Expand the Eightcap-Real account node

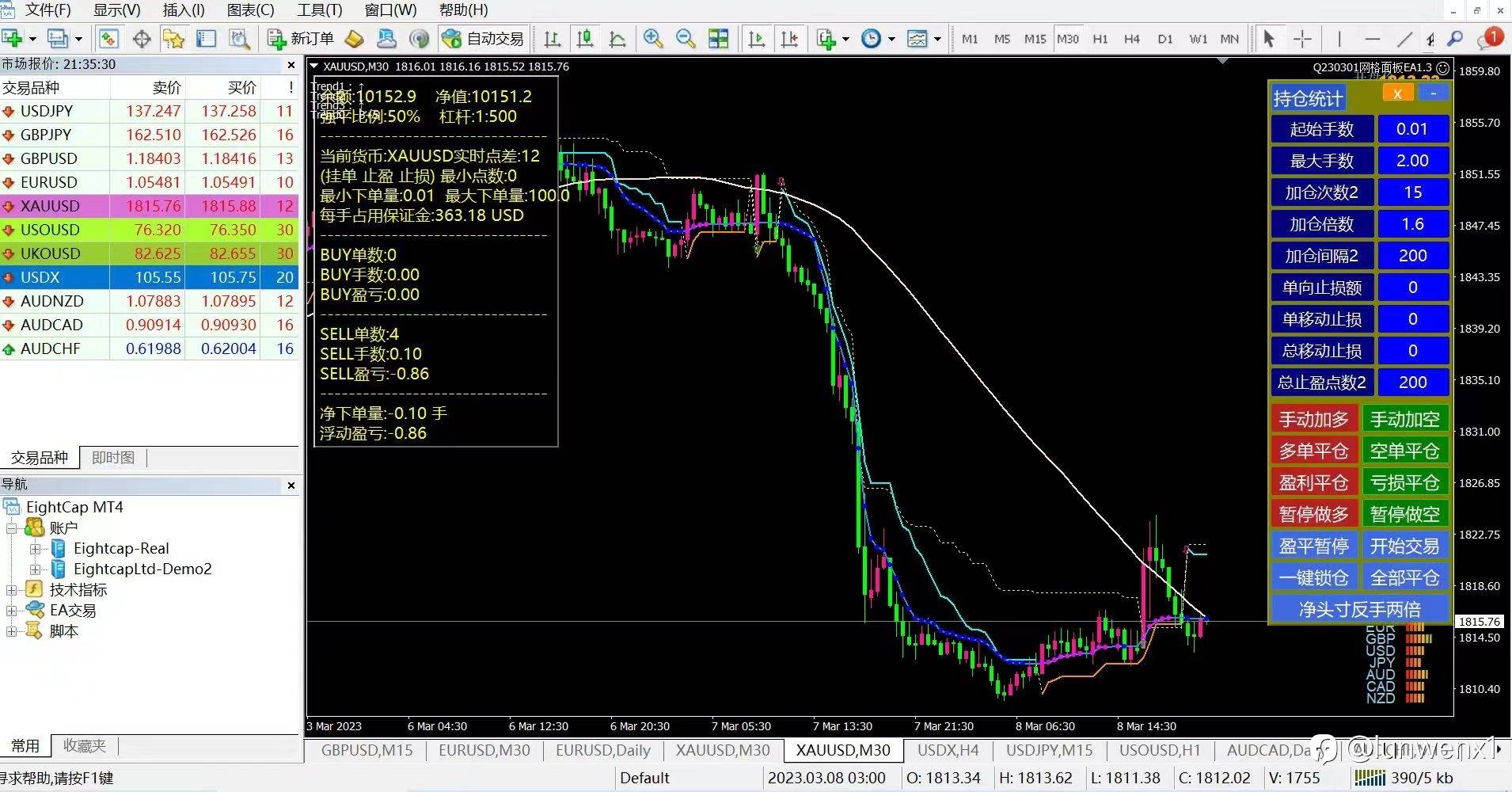coord(35,548)
